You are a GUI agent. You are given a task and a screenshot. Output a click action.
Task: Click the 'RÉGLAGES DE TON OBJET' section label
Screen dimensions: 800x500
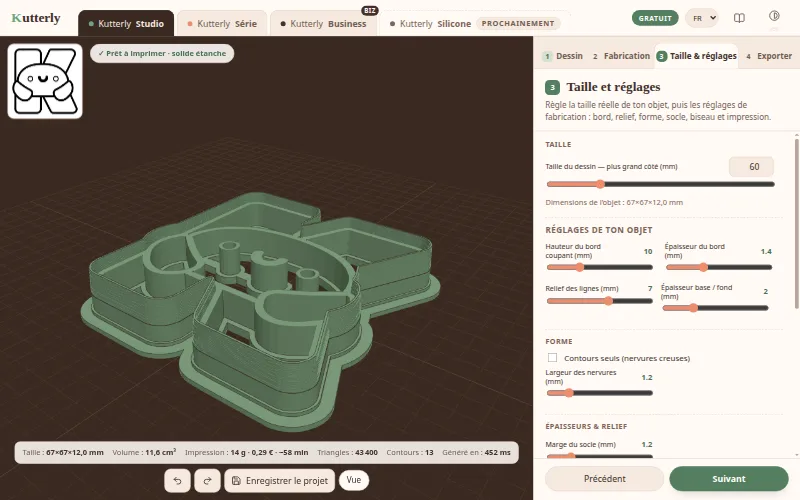[x=598, y=230]
